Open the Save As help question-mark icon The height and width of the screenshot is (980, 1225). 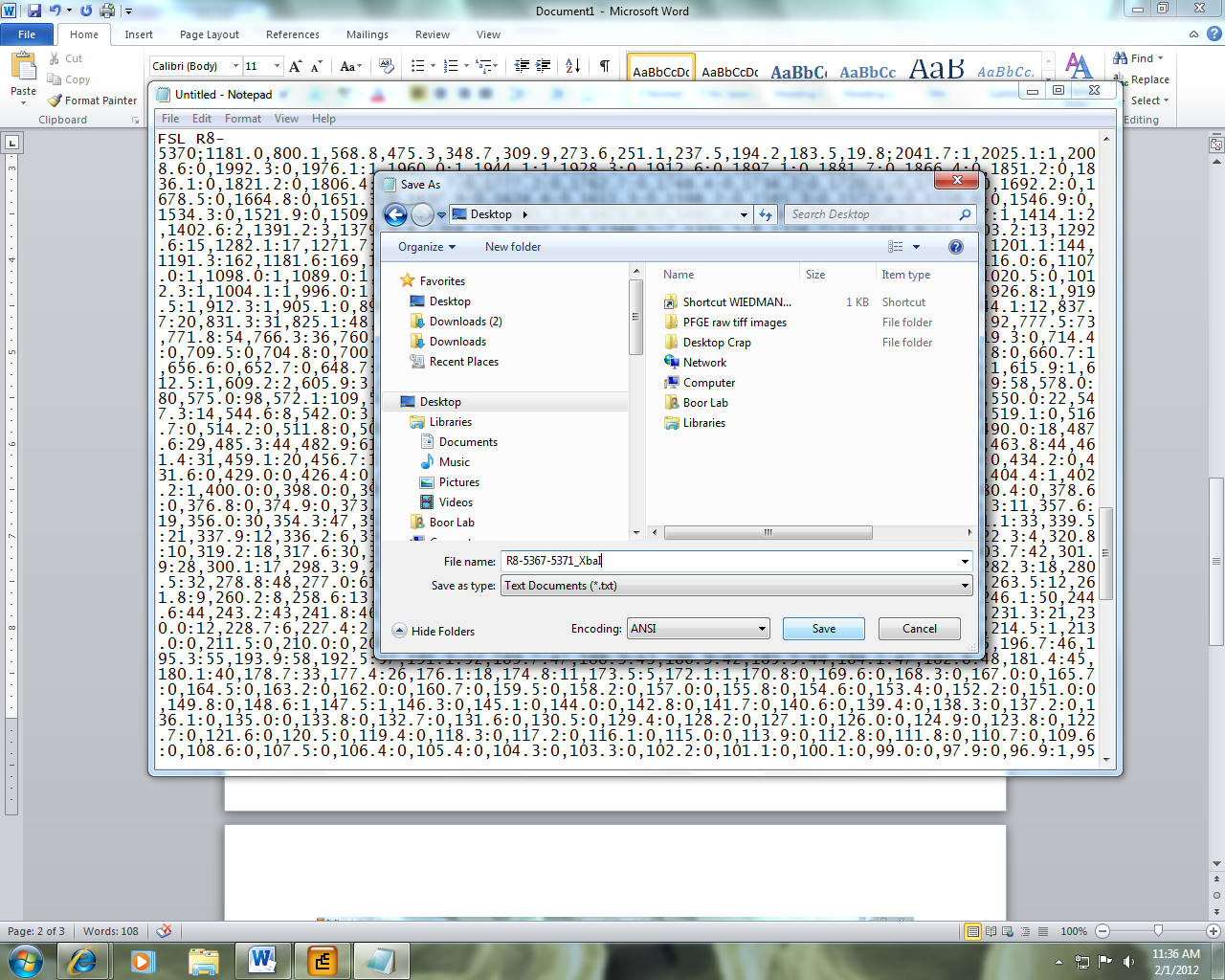pyautogui.click(x=955, y=247)
